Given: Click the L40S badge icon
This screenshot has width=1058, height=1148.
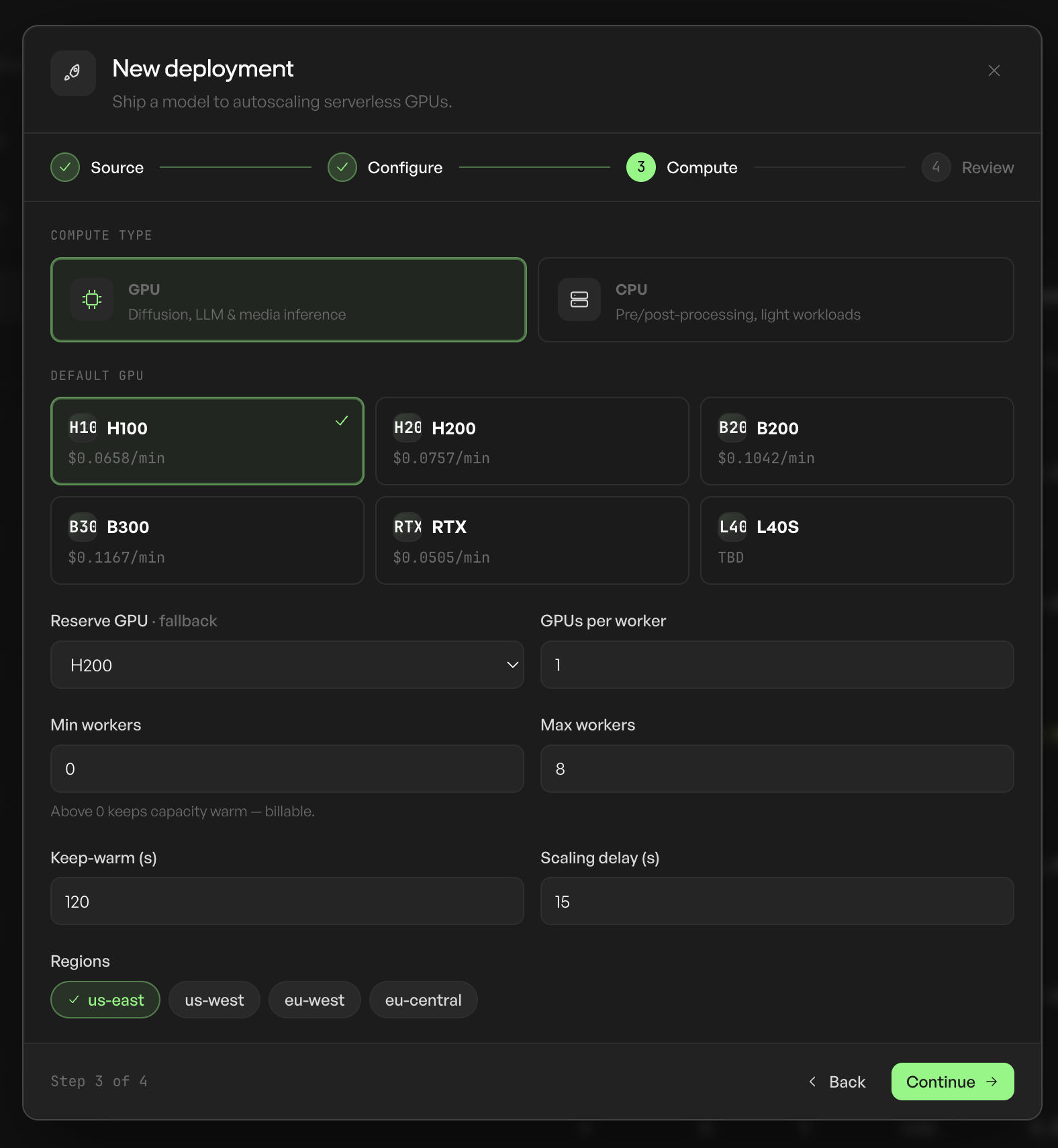Looking at the screenshot, I should point(732,527).
